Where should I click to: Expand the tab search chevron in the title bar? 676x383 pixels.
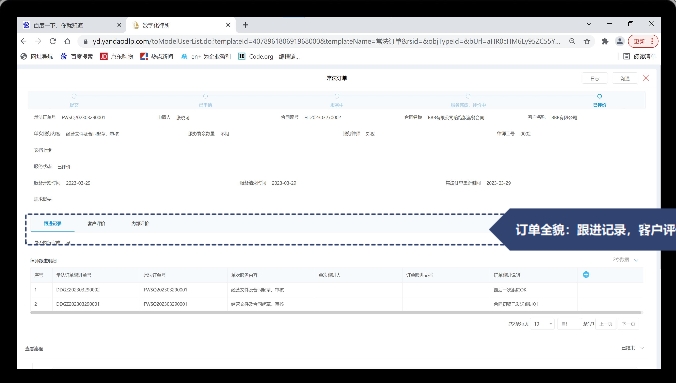(x=589, y=24)
